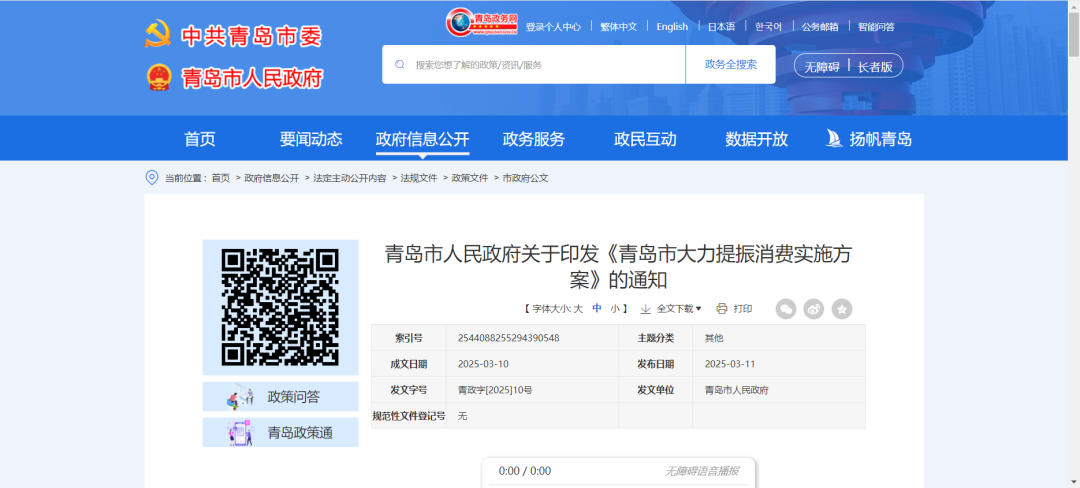Share the notice via WeChat icon
The height and width of the screenshot is (488, 1080).
coord(786,309)
